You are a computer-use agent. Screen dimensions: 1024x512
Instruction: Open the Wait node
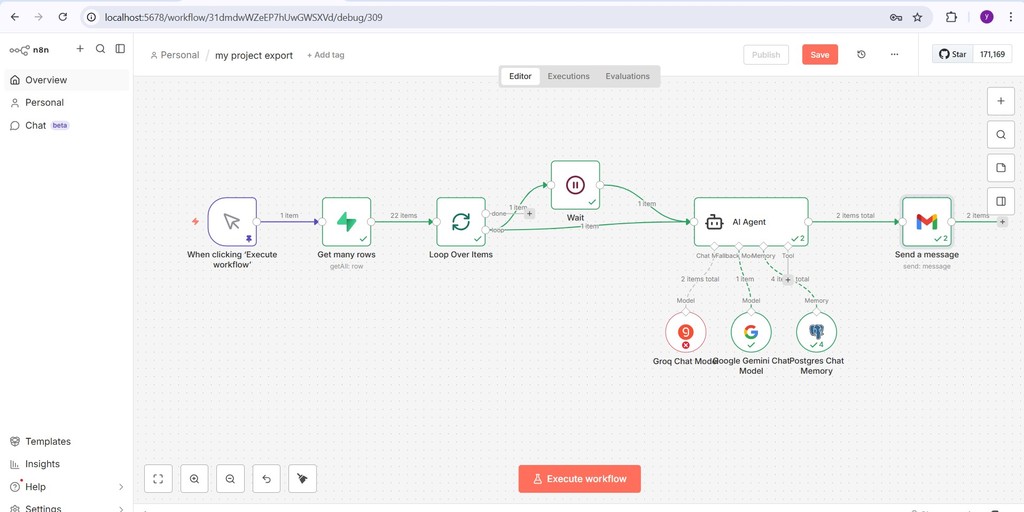(575, 185)
